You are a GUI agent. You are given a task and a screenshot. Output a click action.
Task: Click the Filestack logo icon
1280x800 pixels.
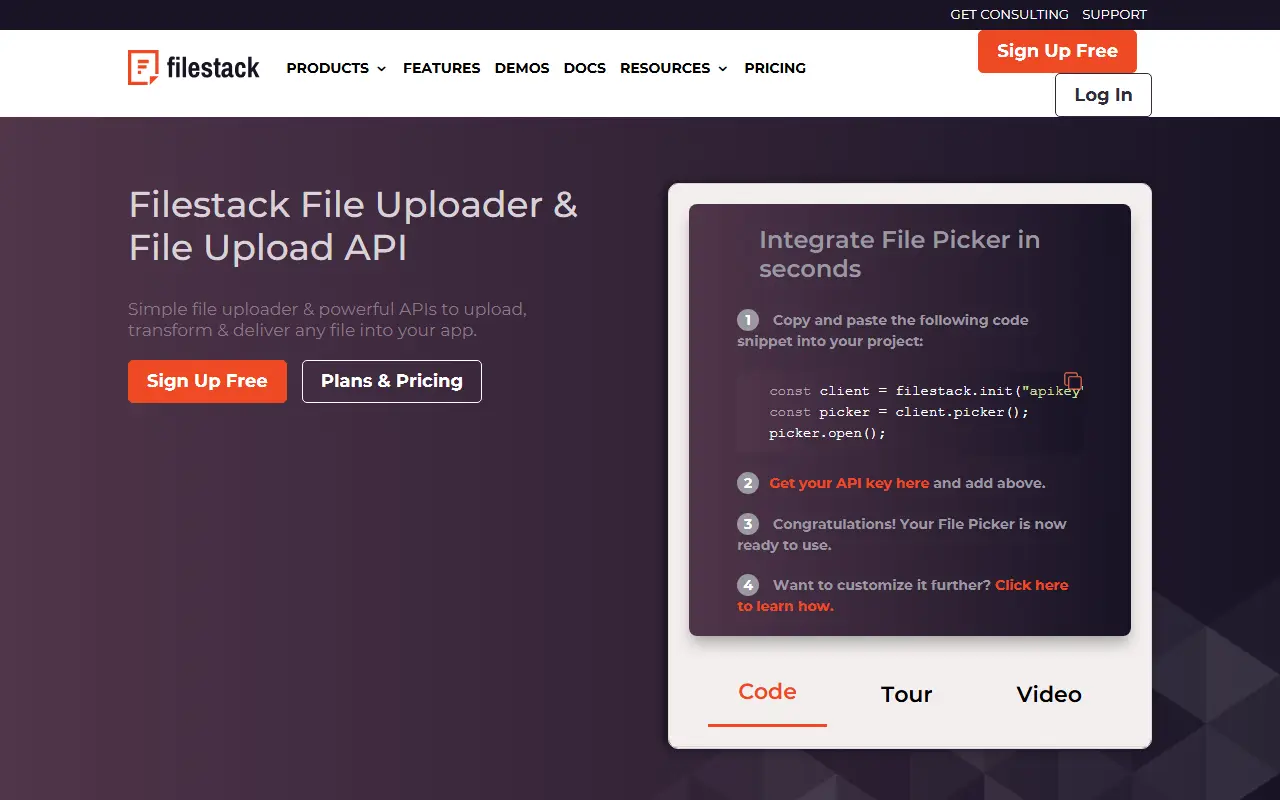tap(144, 68)
